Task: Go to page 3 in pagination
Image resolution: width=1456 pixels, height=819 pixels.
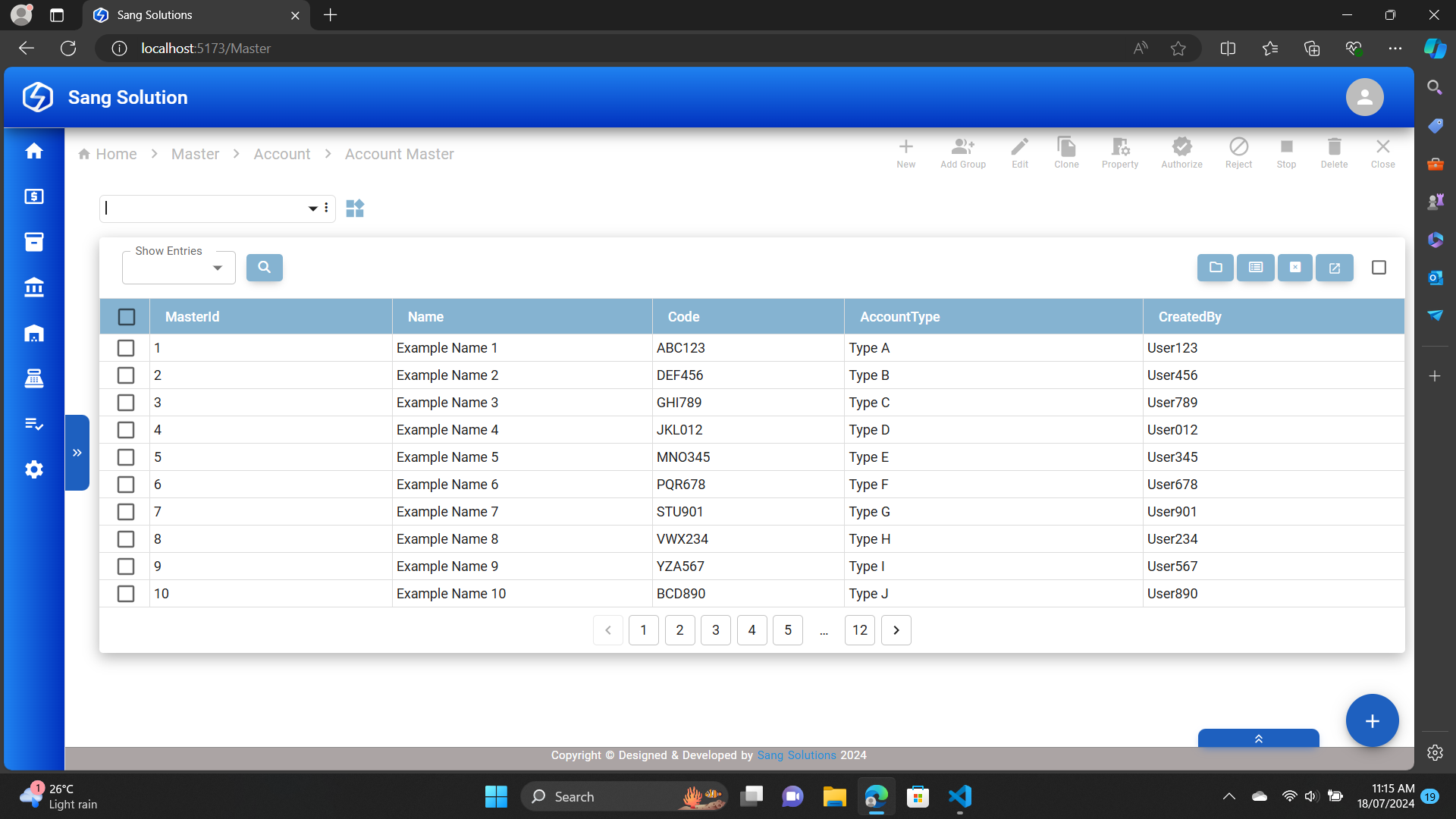Action: [x=715, y=630]
